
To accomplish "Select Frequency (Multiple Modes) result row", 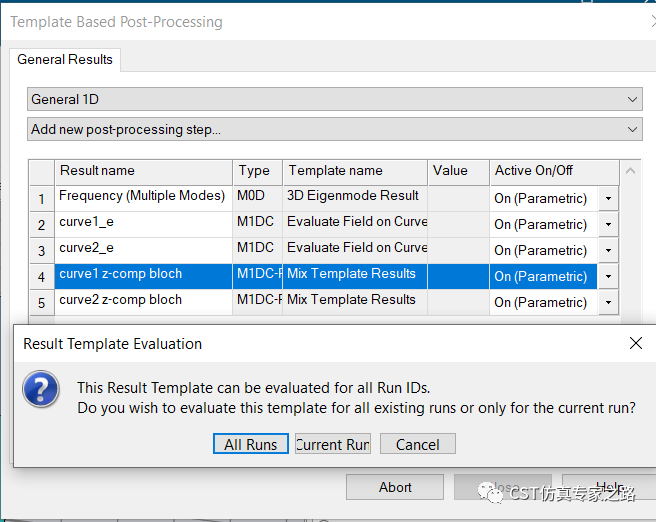I will tap(143, 196).
